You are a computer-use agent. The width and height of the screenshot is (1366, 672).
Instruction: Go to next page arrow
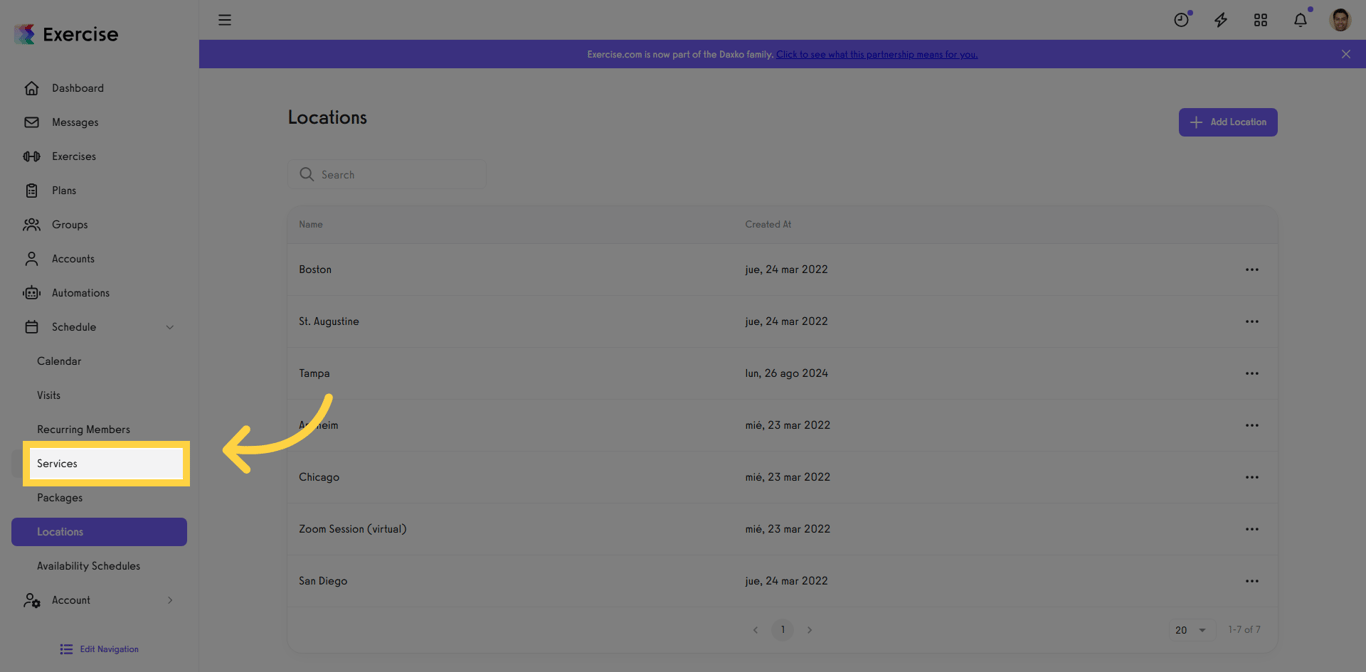click(x=810, y=630)
